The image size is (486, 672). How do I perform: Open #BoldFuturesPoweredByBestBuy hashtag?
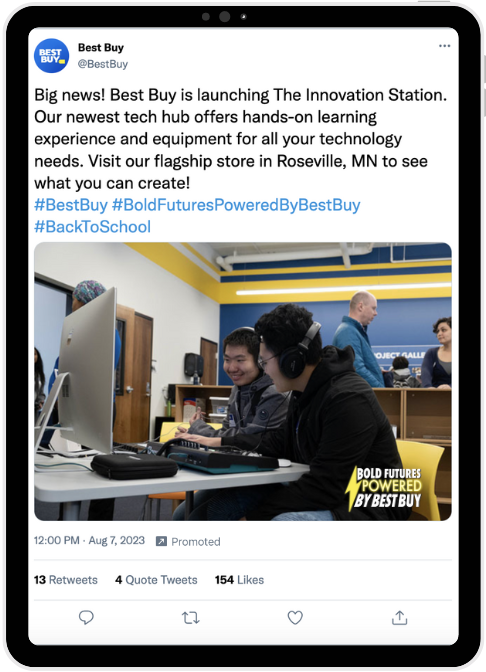click(236, 205)
